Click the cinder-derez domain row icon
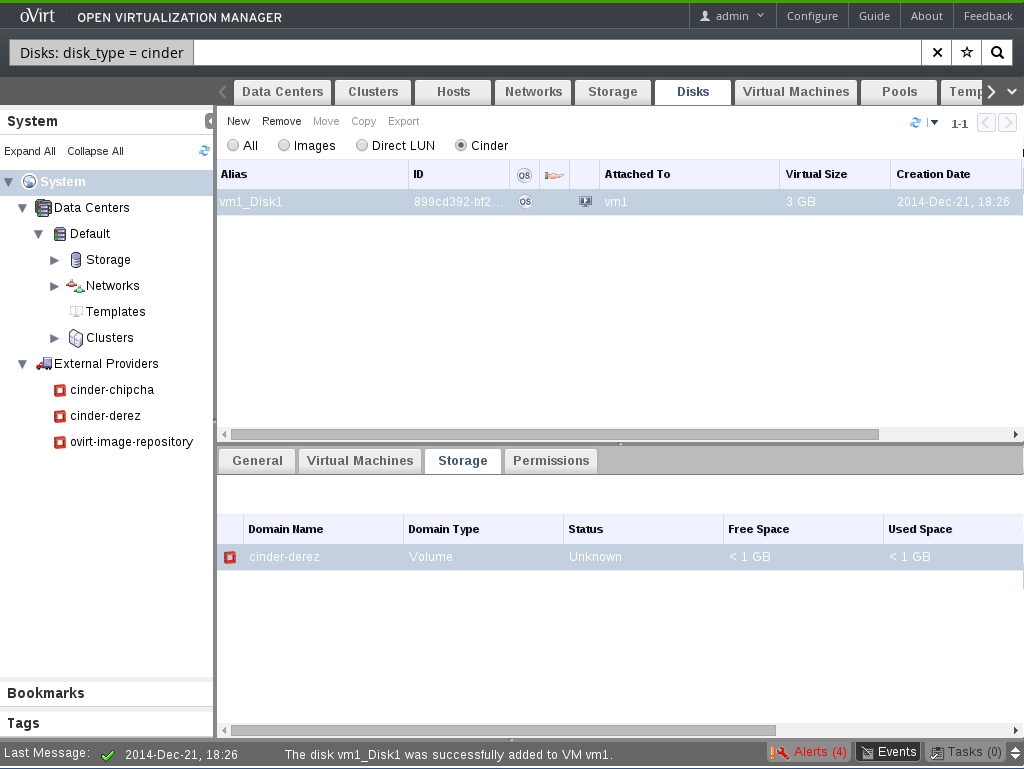1024x769 pixels. coord(230,557)
